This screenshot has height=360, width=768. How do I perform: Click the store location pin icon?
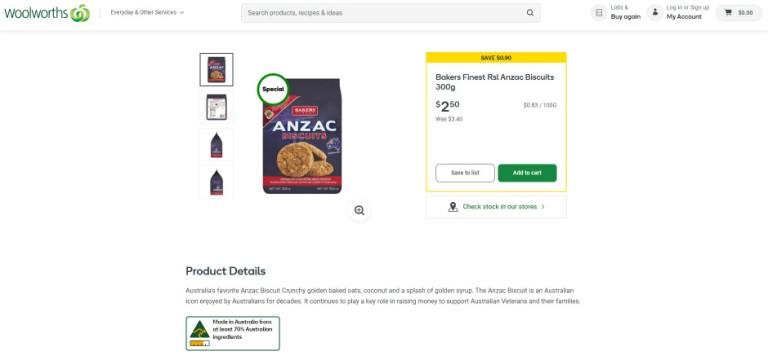click(453, 207)
